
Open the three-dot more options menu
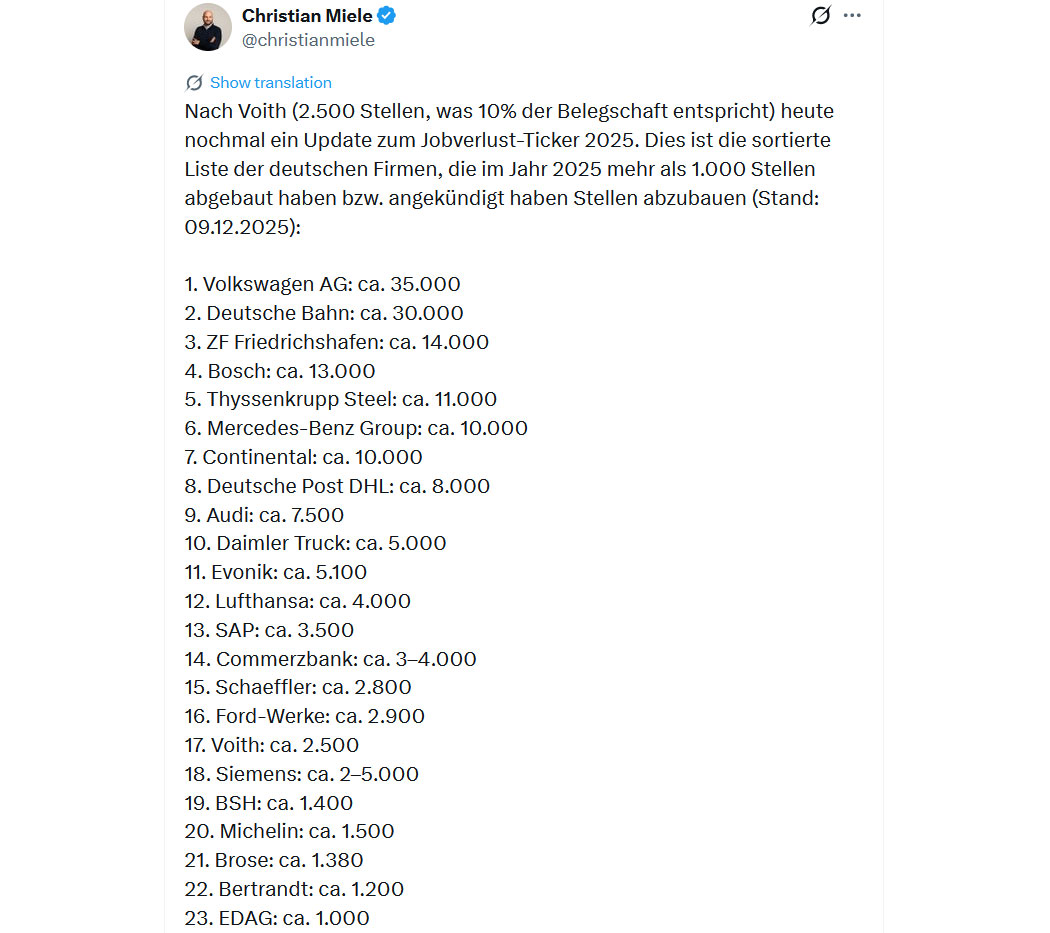pos(852,16)
